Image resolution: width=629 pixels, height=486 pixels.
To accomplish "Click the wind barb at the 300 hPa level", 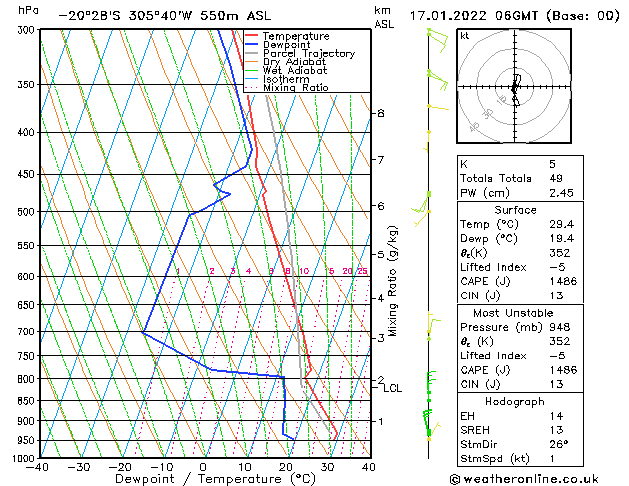I will (x=438, y=40).
